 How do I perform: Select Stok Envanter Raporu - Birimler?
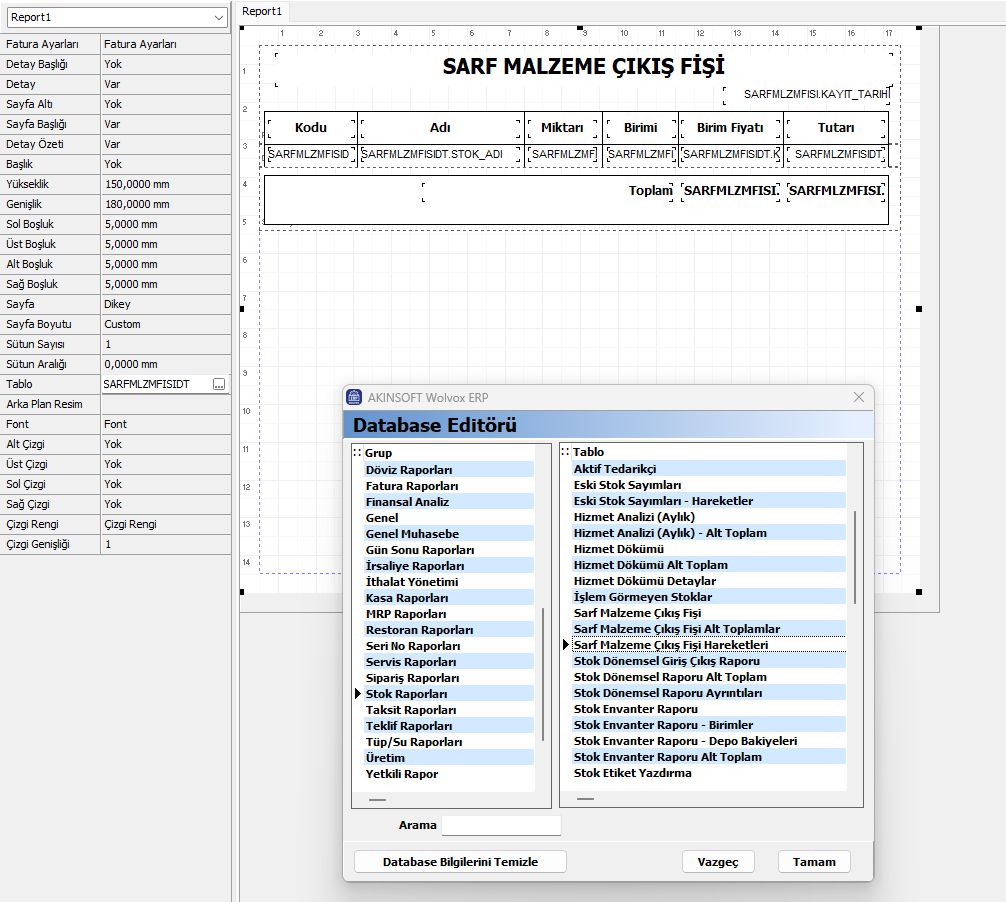pyautogui.click(x=709, y=725)
